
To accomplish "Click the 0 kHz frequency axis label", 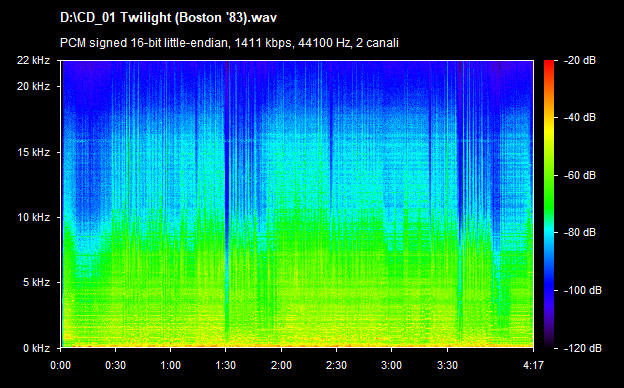I will point(36,348).
